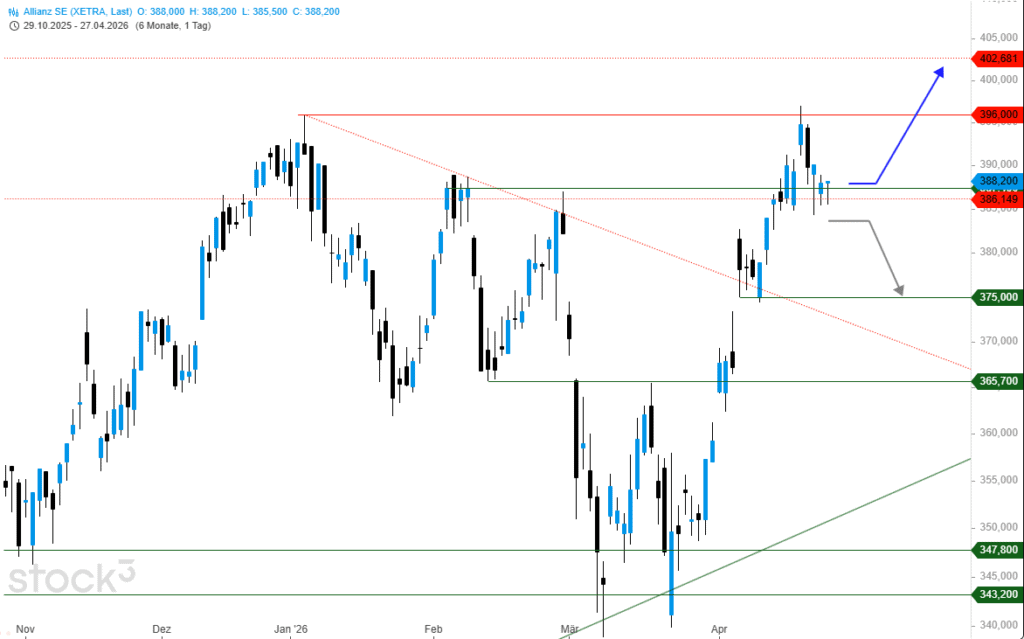The image size is (1024, 639).
Task: Click the clock icon before the date range
Action: (x=13, y=24)
